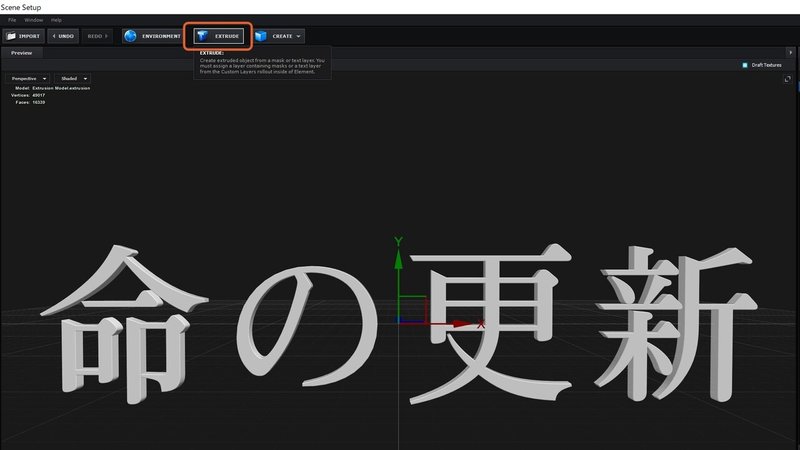Open the Create dropdown
The height and width of the screenshot is (450, 800).
tap(279, 36)
